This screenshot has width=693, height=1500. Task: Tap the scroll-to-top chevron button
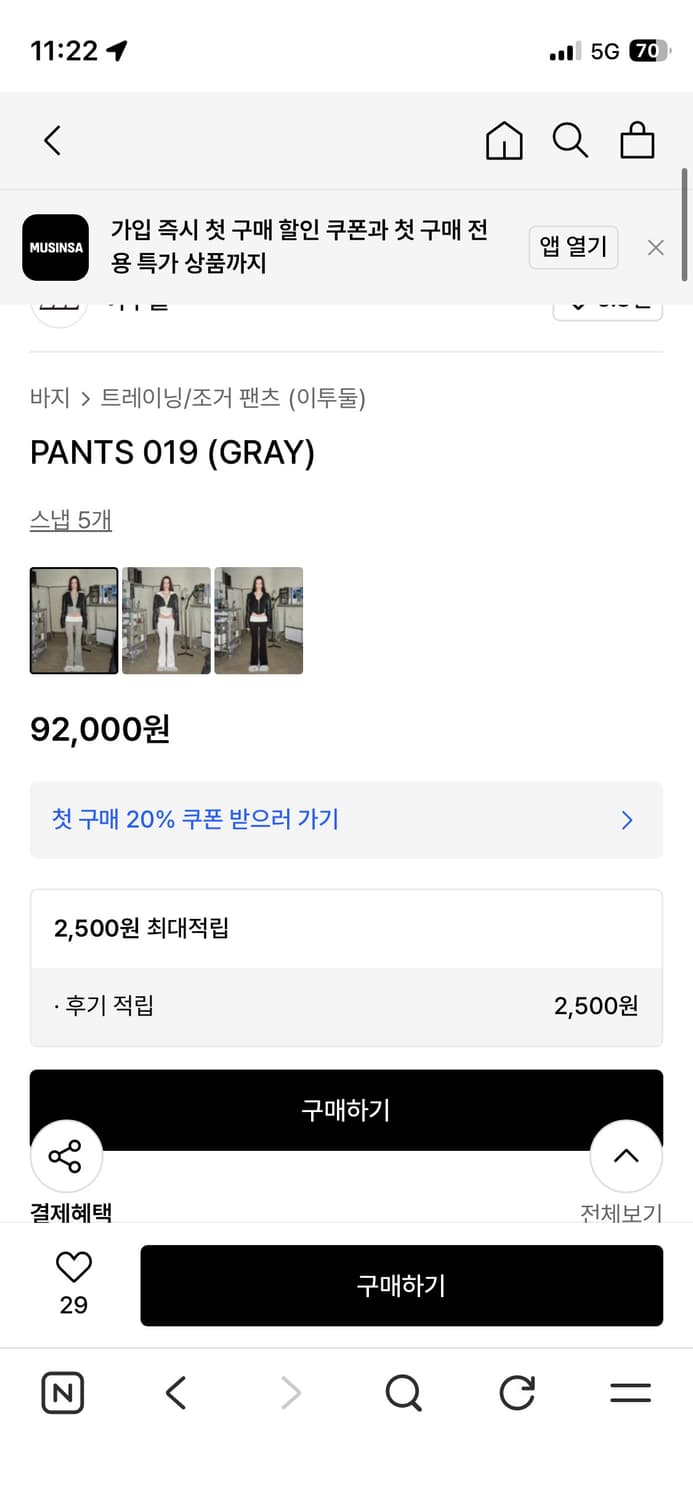point(626,1155)
